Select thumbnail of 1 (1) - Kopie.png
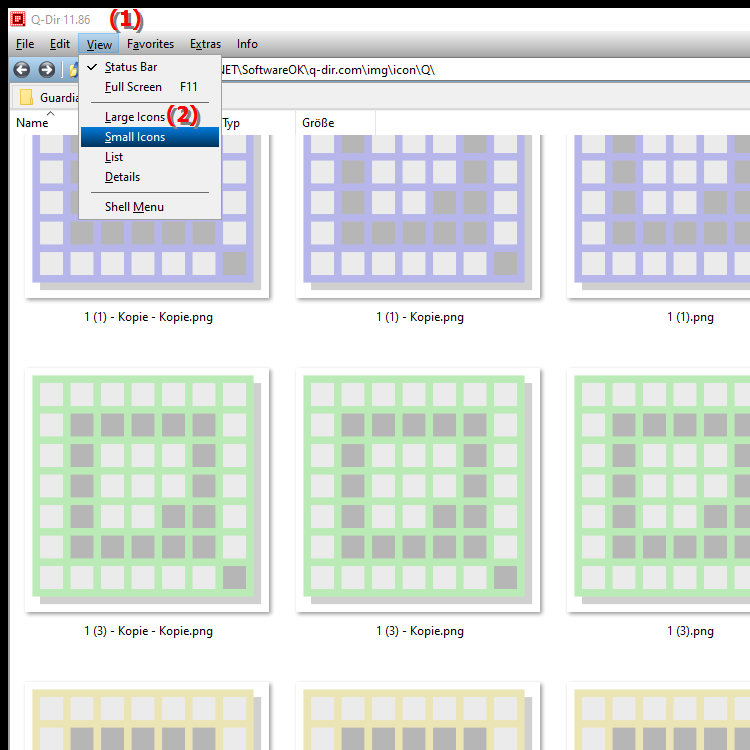 pyautogui.click(x=418, y=216)
